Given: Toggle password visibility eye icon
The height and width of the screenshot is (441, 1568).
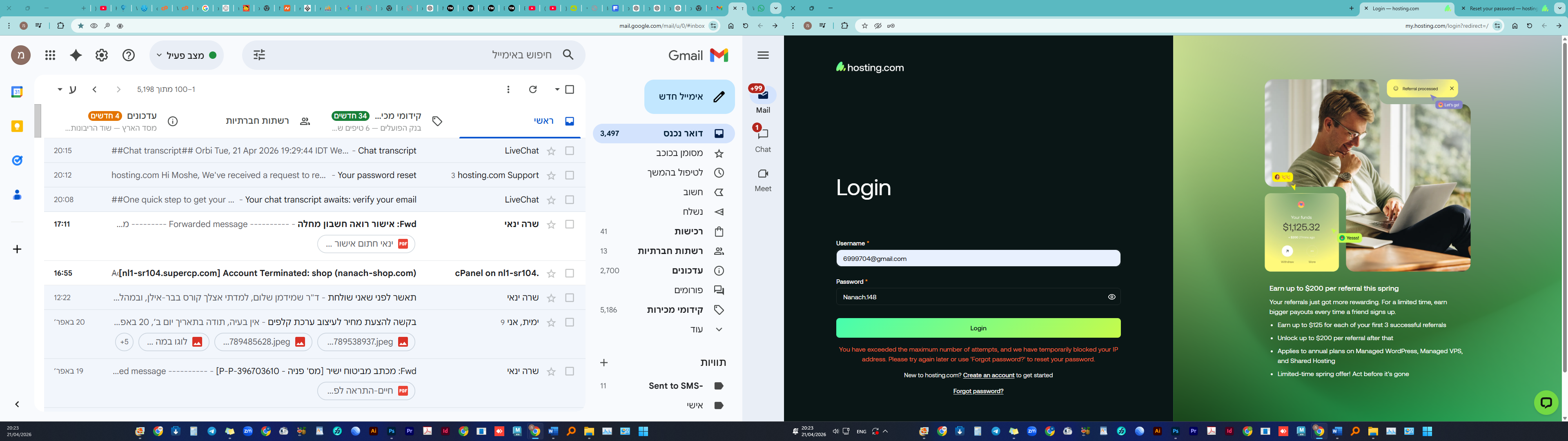Looking at the screenshot, I should 1111,297.
